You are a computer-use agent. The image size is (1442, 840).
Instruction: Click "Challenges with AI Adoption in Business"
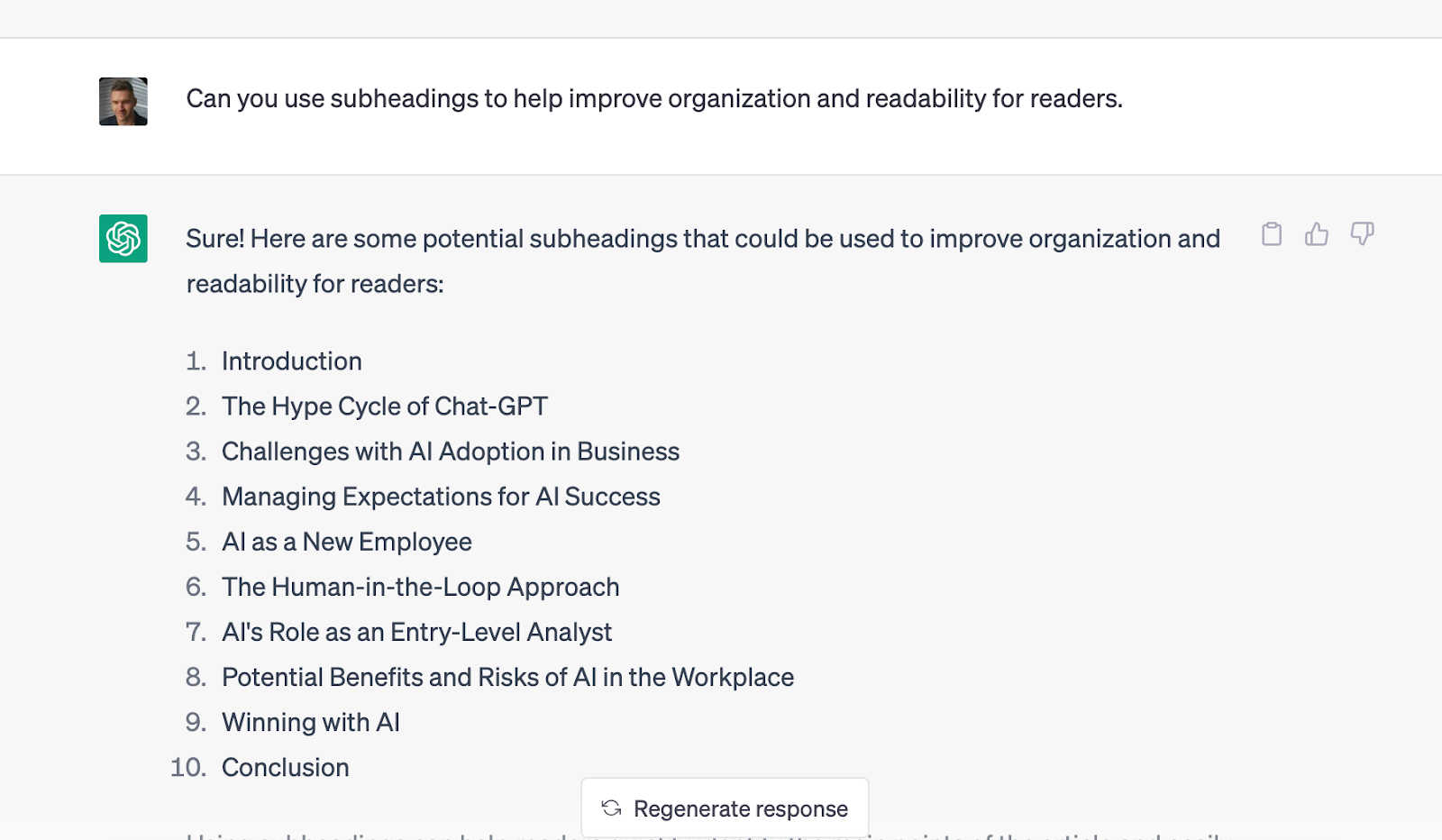tap(451, 452)
